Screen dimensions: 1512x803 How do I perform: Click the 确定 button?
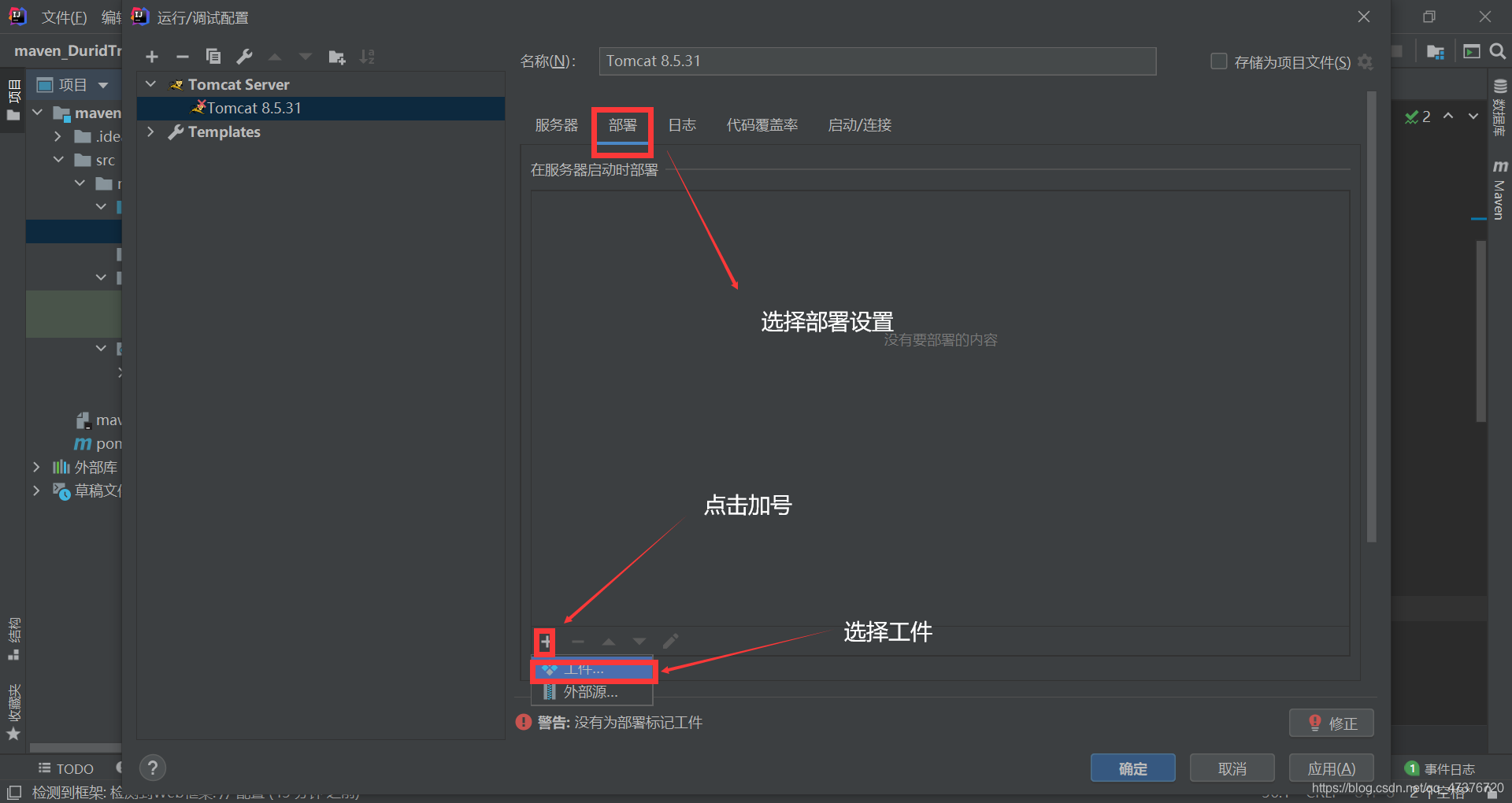point(1132,768)
